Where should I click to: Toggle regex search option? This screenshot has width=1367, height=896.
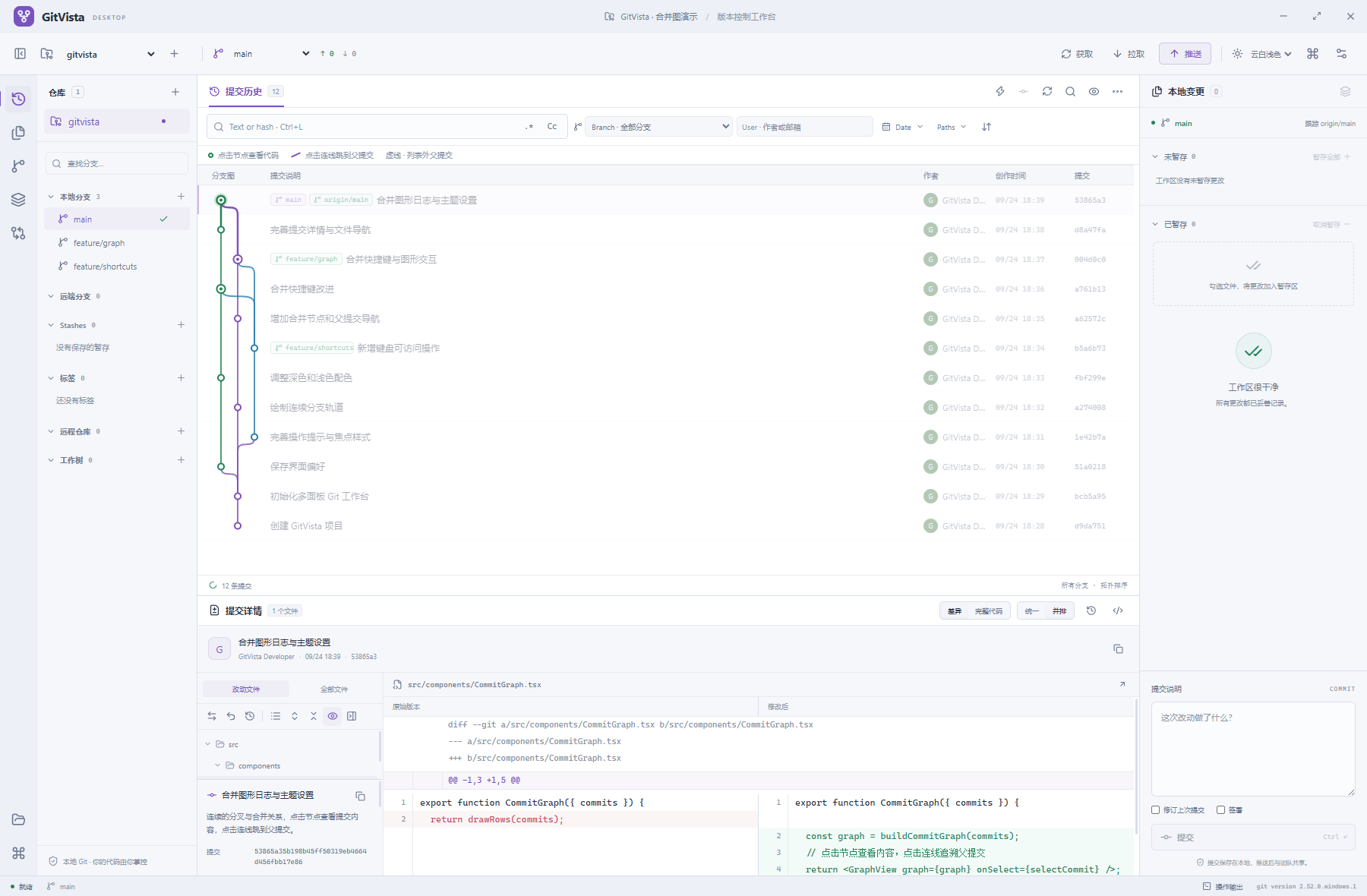pyautogui.click(x=529, y=127)
